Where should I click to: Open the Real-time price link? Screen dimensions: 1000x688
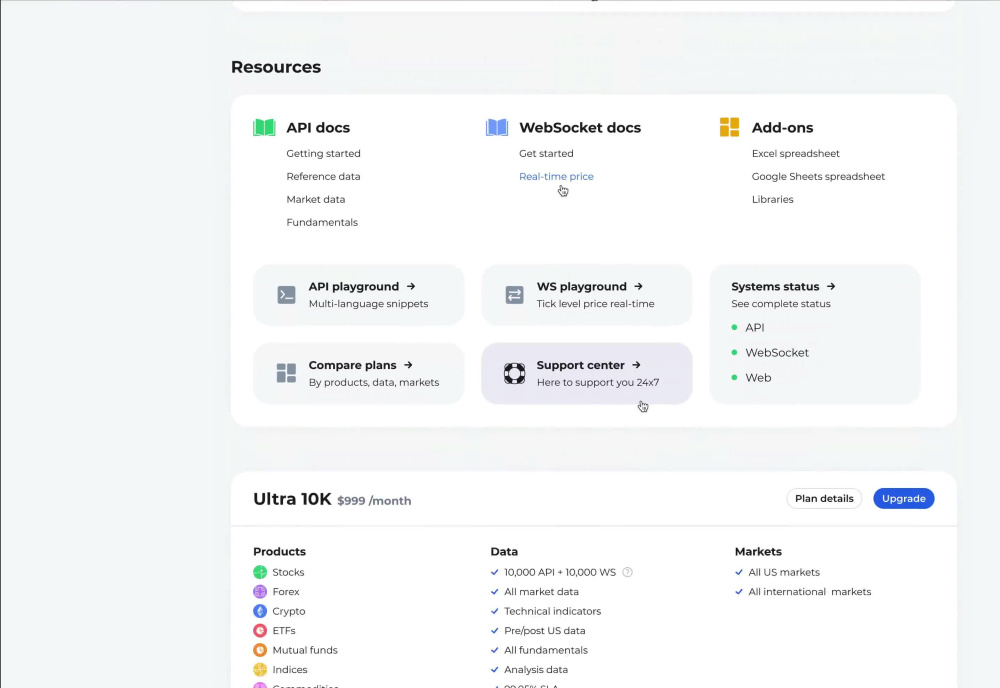[556, 177]
